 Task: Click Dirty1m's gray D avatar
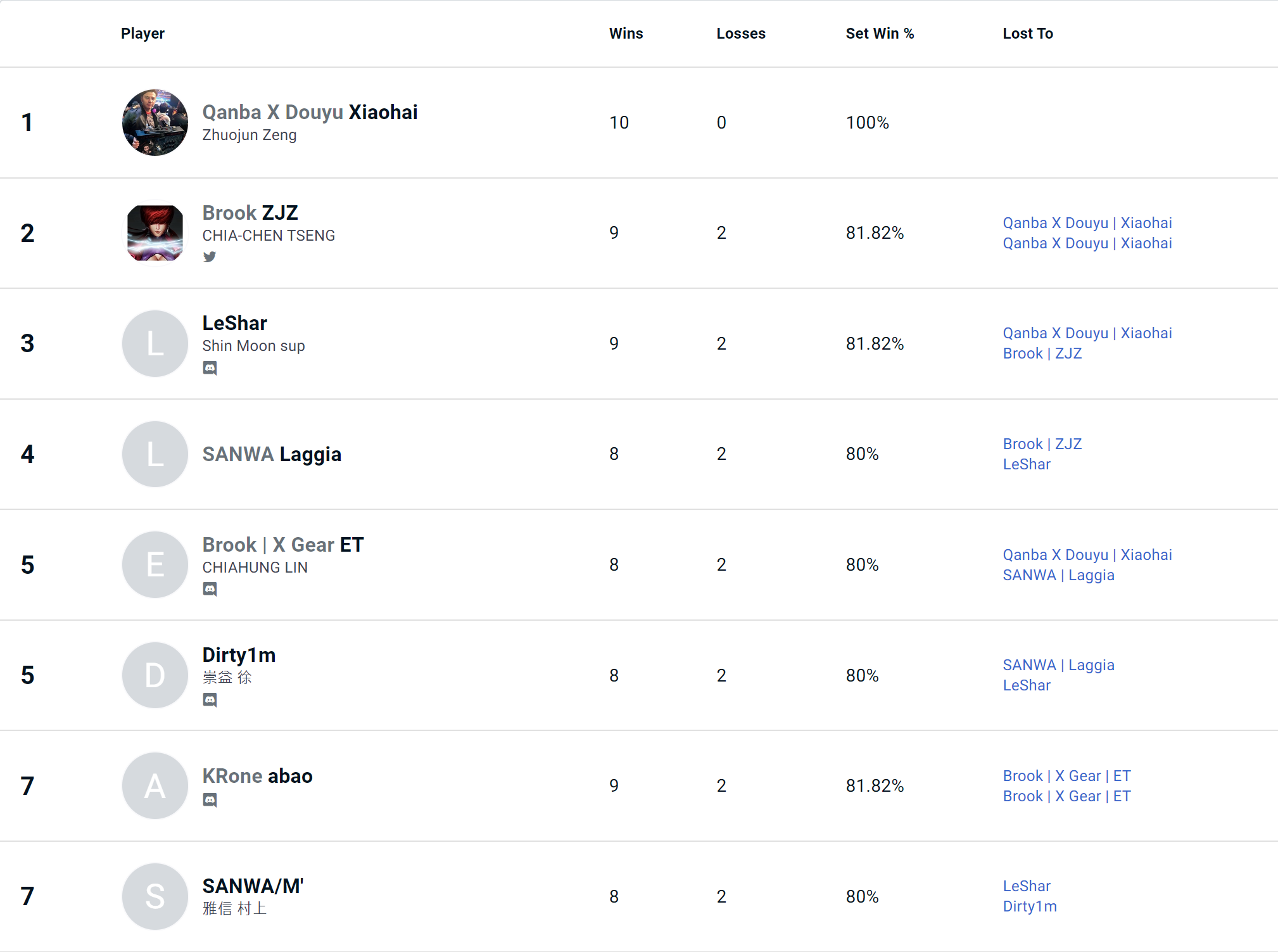tap(155, 675)
